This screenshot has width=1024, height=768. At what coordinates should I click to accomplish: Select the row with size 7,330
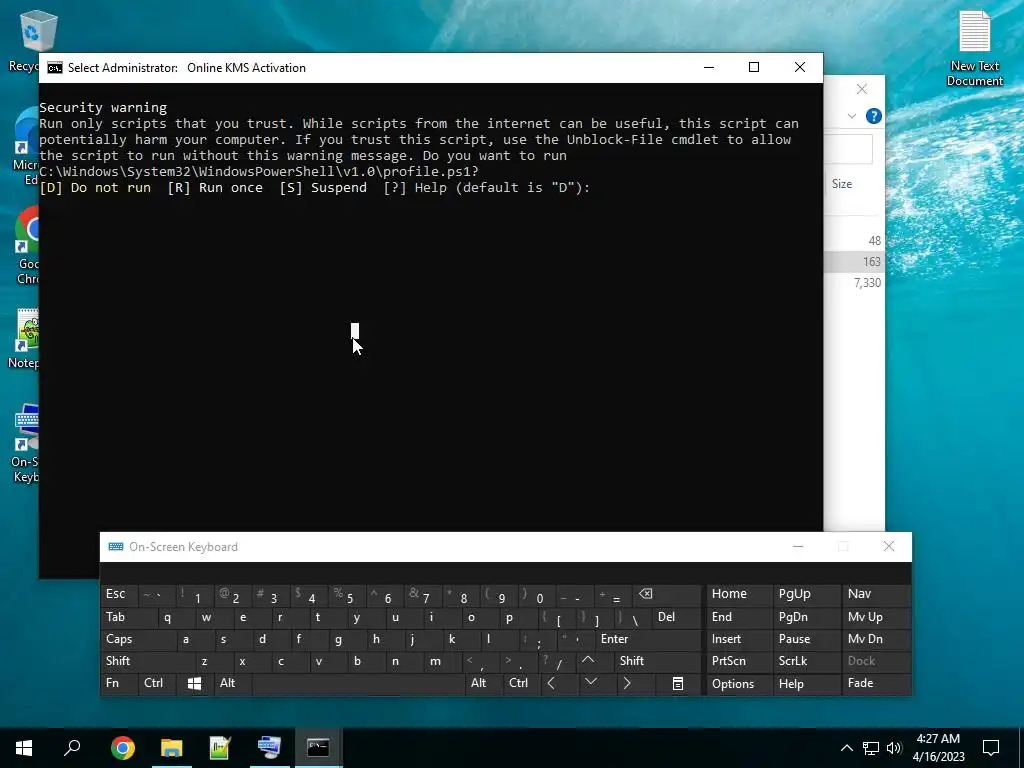coord(854,283)
